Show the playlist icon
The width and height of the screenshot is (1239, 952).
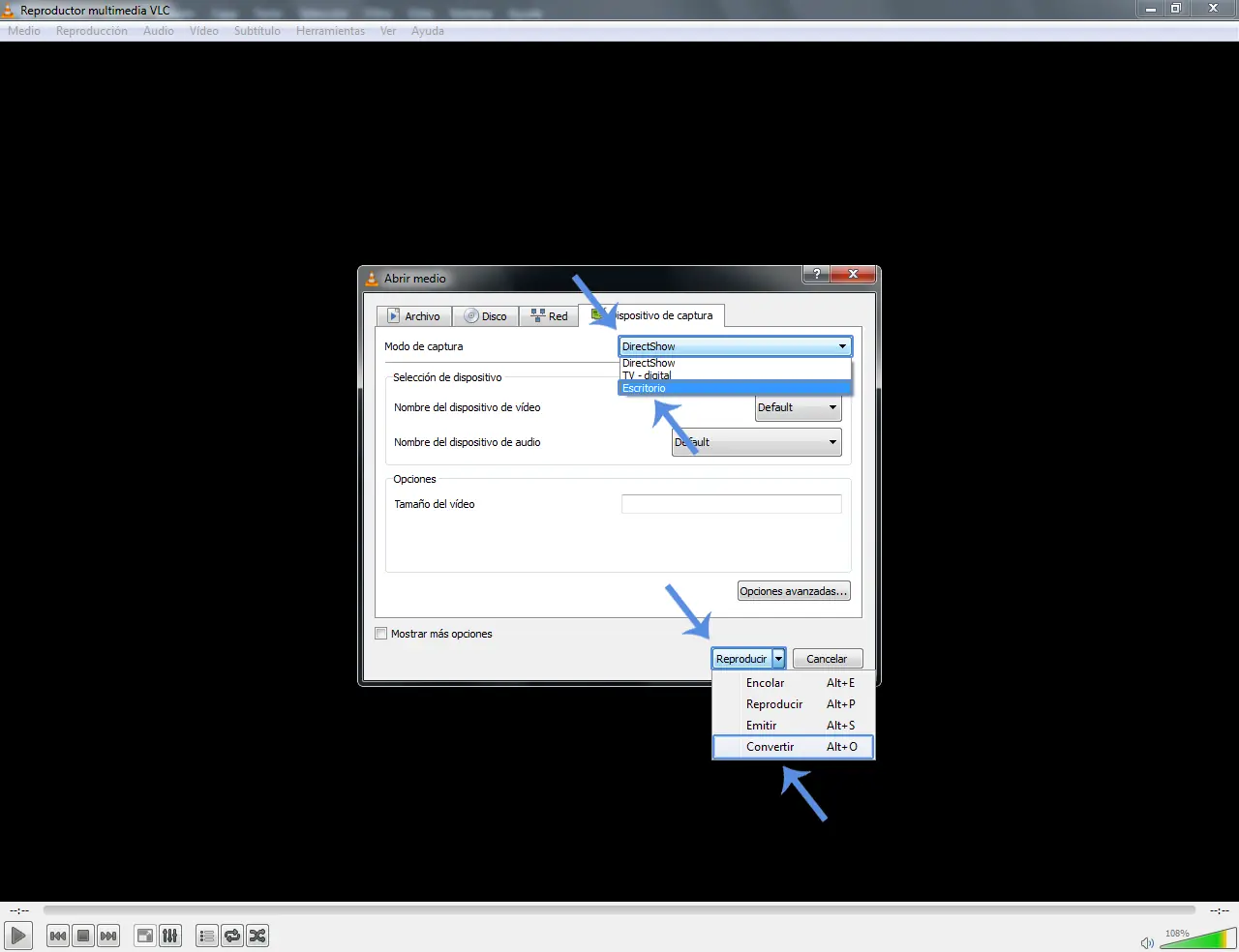point(206,936)
